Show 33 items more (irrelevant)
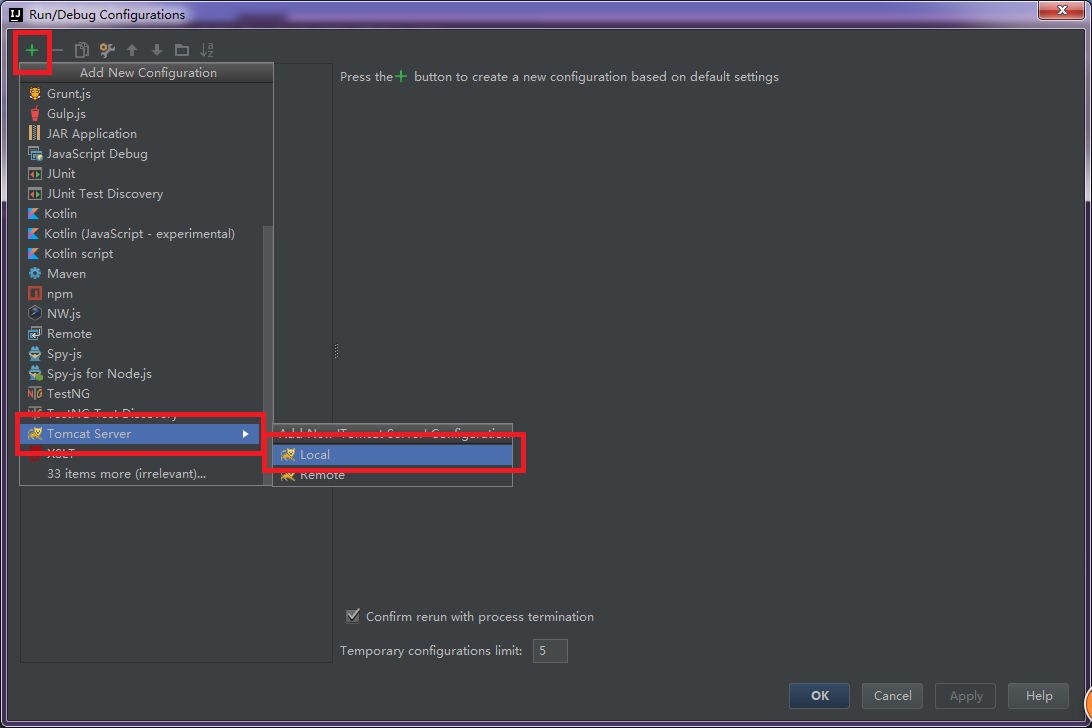Screen dimensions: 1092x728 [x=126, y=474]
